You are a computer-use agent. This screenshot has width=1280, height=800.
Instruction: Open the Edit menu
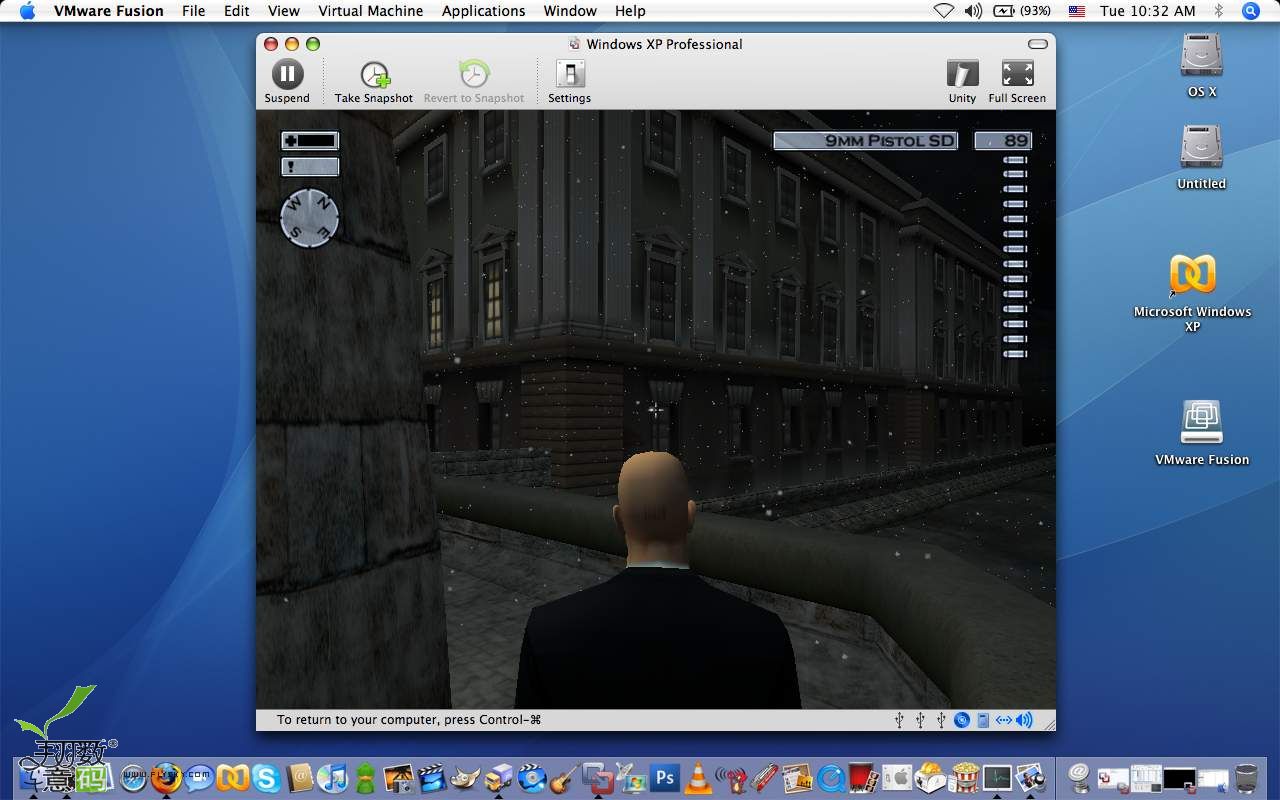(237, 11)
